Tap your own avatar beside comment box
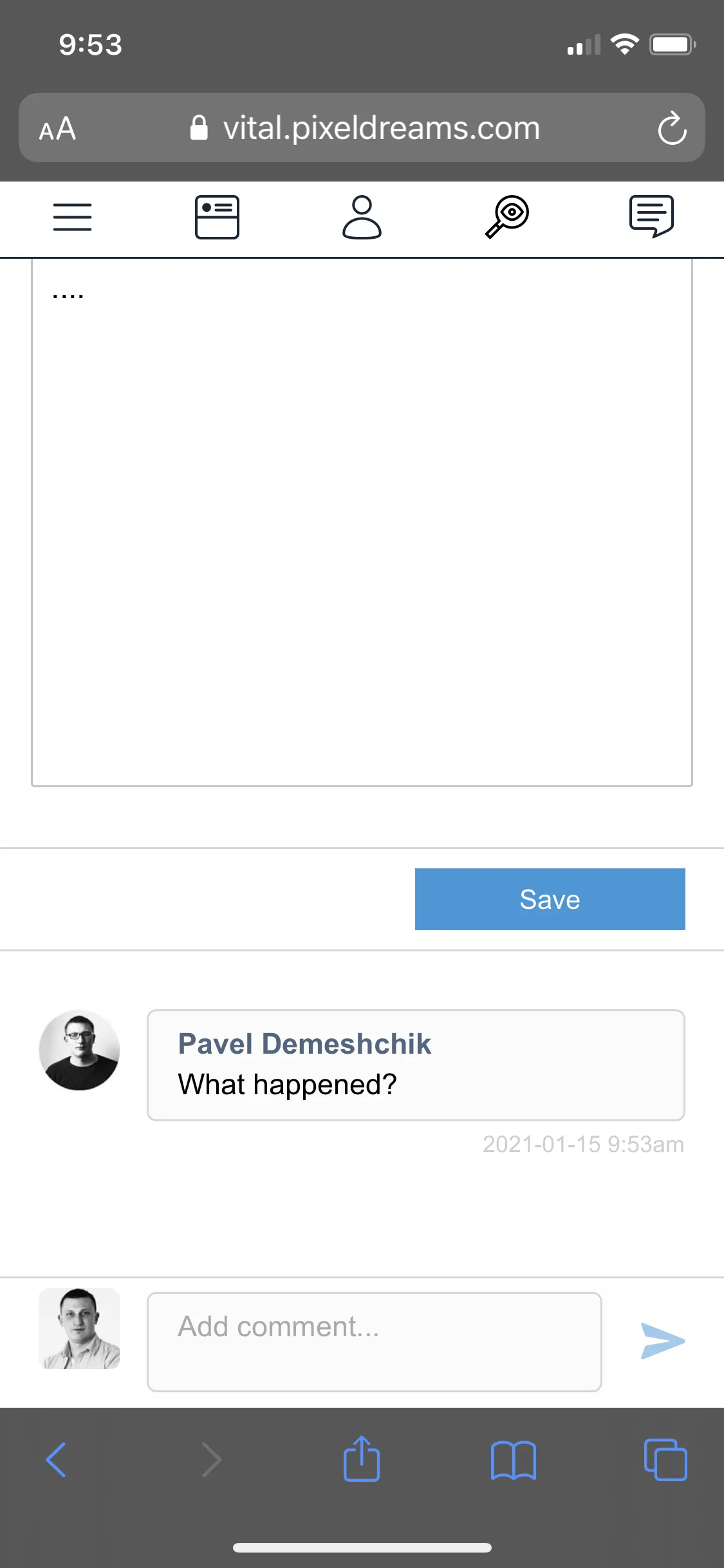 79,1329
